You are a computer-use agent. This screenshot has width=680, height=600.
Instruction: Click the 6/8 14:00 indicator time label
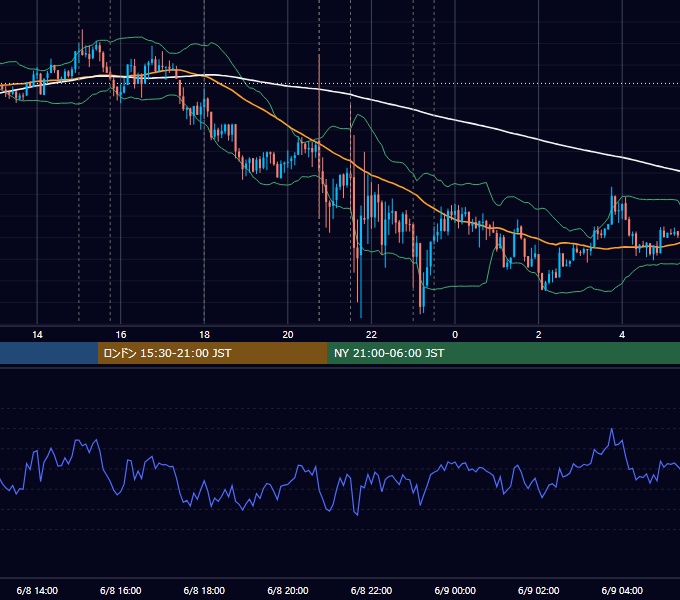point(37,590)
